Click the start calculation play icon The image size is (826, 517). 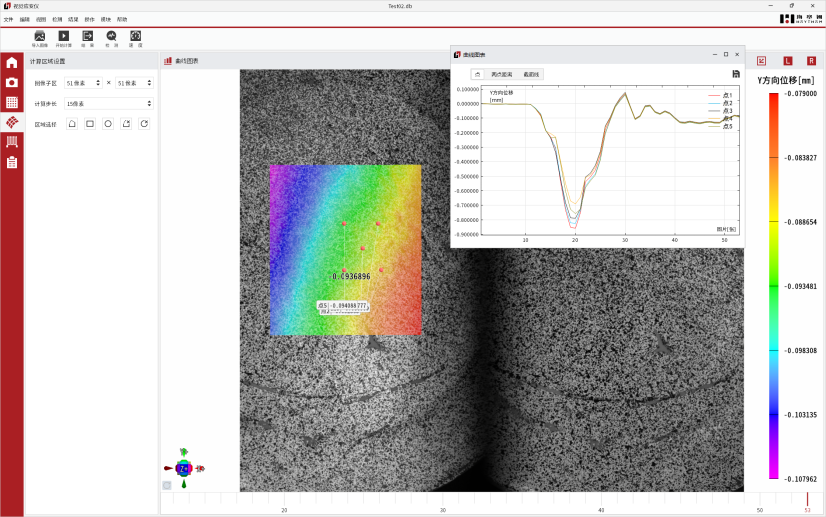click(64, 36)
